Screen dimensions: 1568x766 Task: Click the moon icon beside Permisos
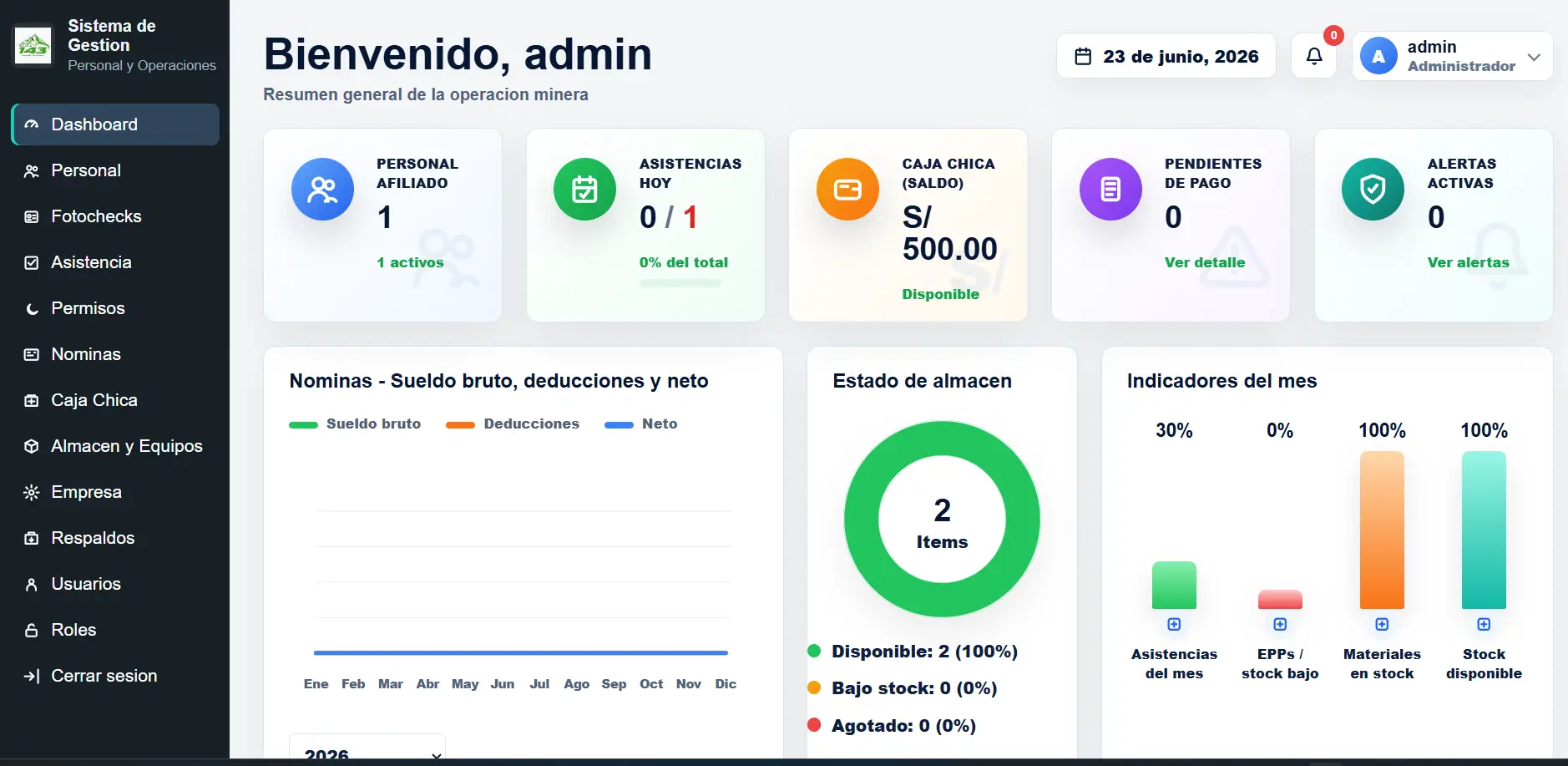click(x=32, y=308)
